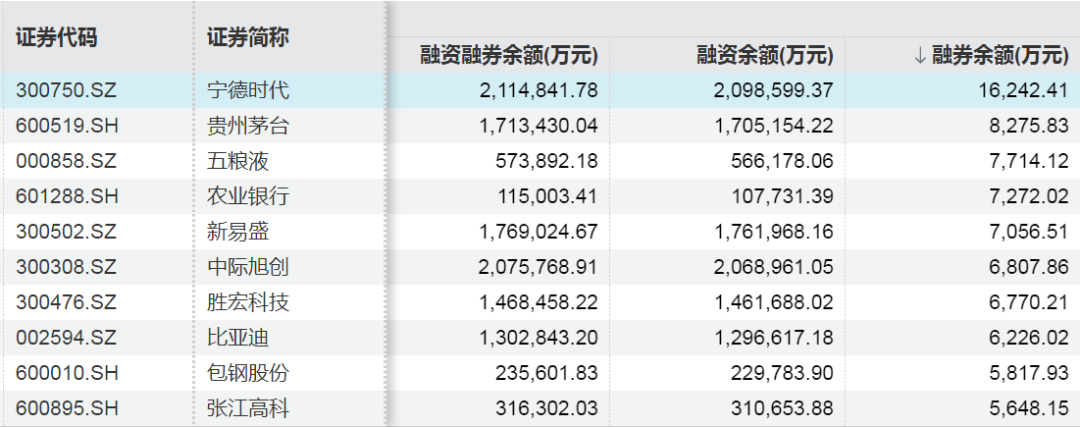1080x427 pixels.
Task: Select stock code 002594.SZ
Action: 65,337
